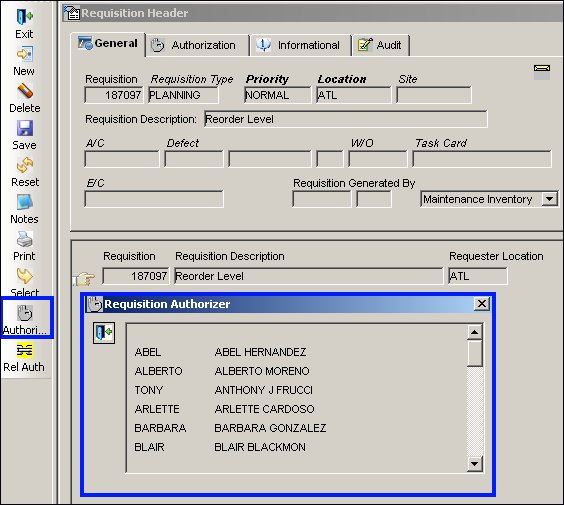Print the requisition using printer icon

pos(24,240)
